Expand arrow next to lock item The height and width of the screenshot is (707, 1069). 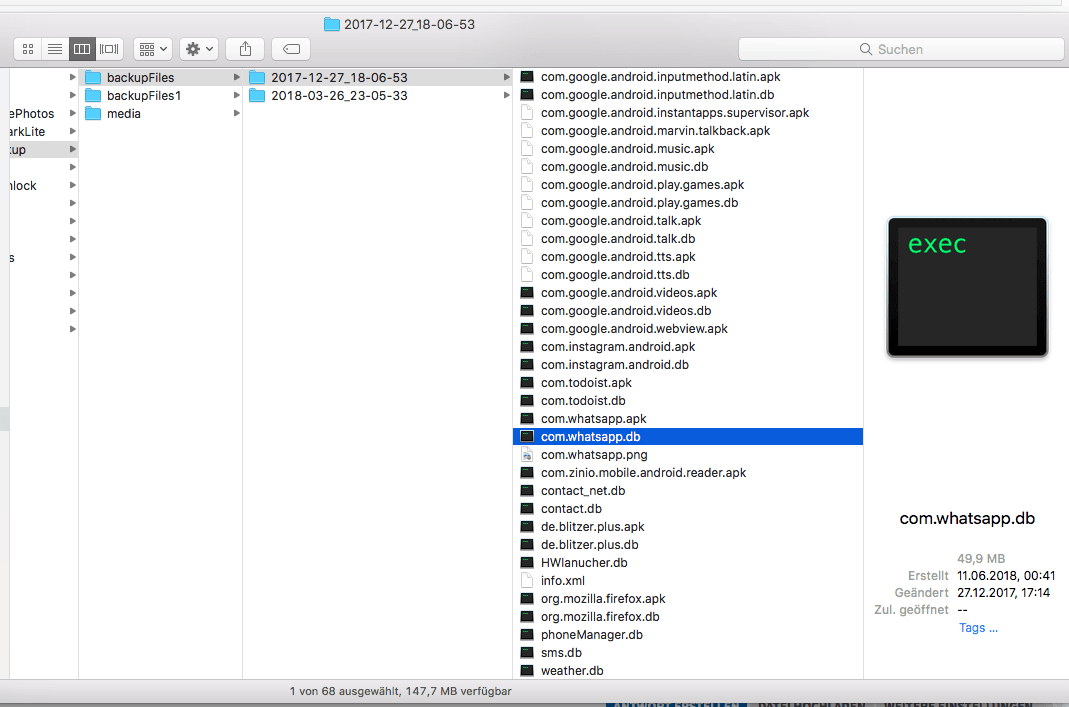[x=72, y=185]
